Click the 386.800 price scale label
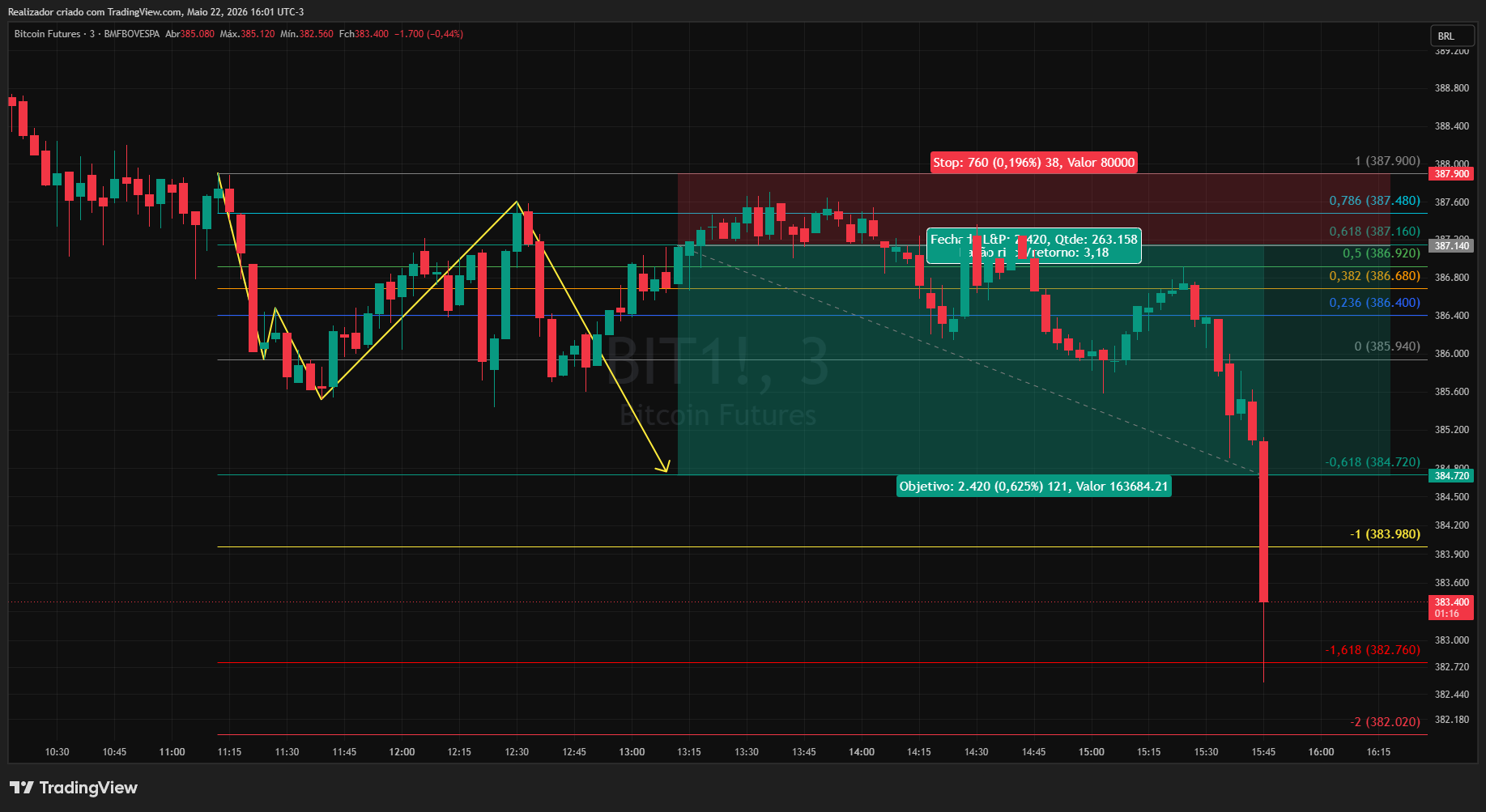The height and width of the screenshot is (812, 1486). pos(1451,278)
